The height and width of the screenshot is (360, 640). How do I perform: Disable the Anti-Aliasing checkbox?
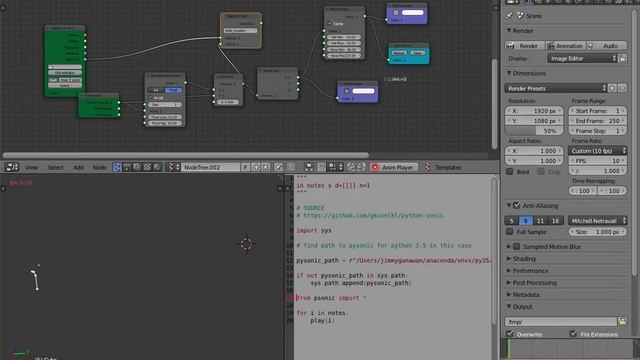tap(517, 205)
